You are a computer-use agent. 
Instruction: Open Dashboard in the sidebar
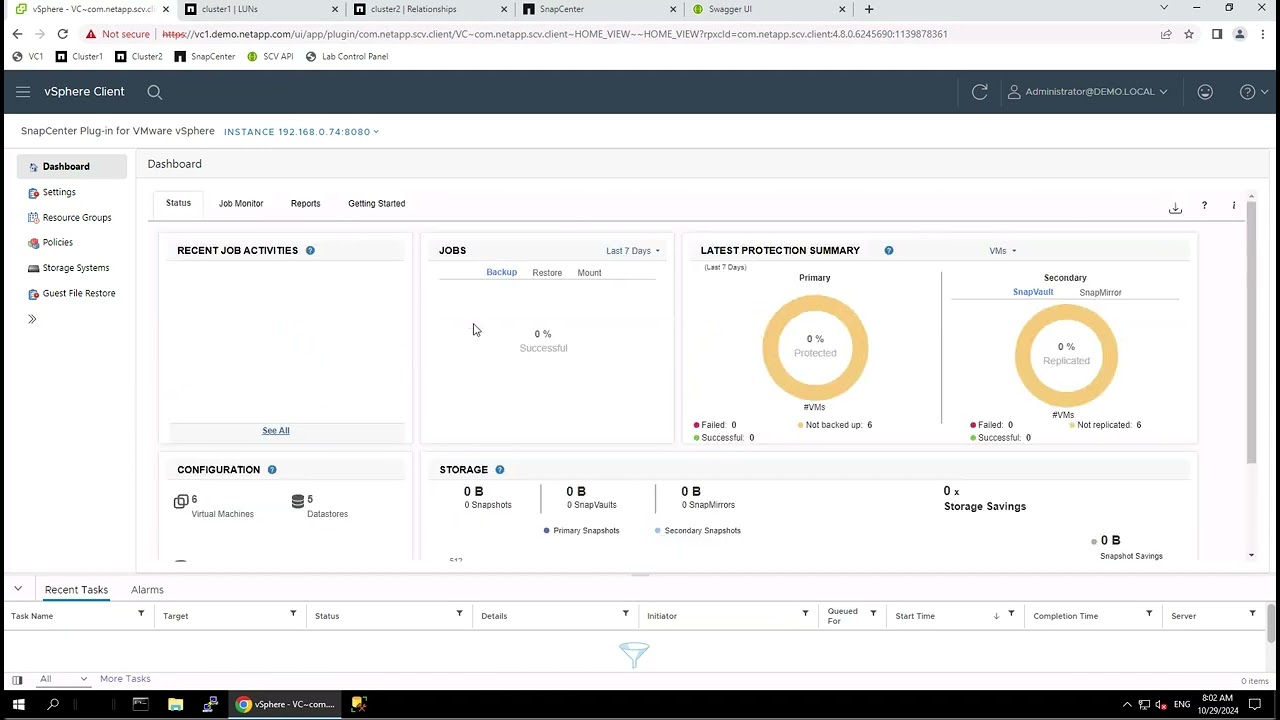[x=72, y=167]
